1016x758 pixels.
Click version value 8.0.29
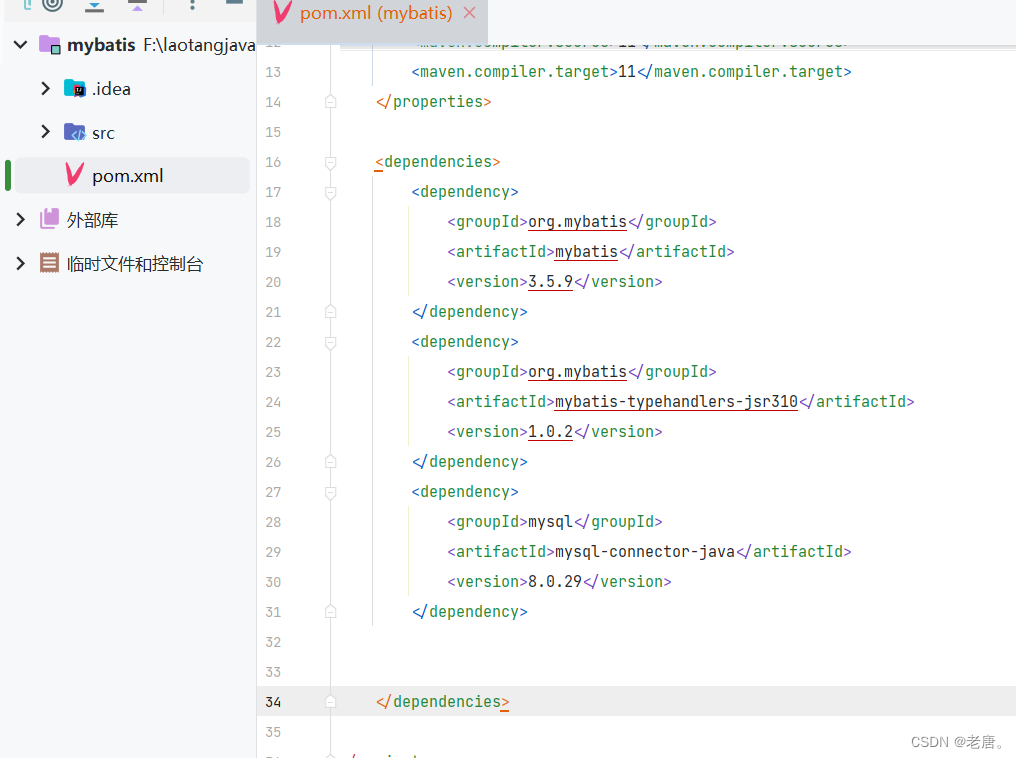[x=555, y=581]
